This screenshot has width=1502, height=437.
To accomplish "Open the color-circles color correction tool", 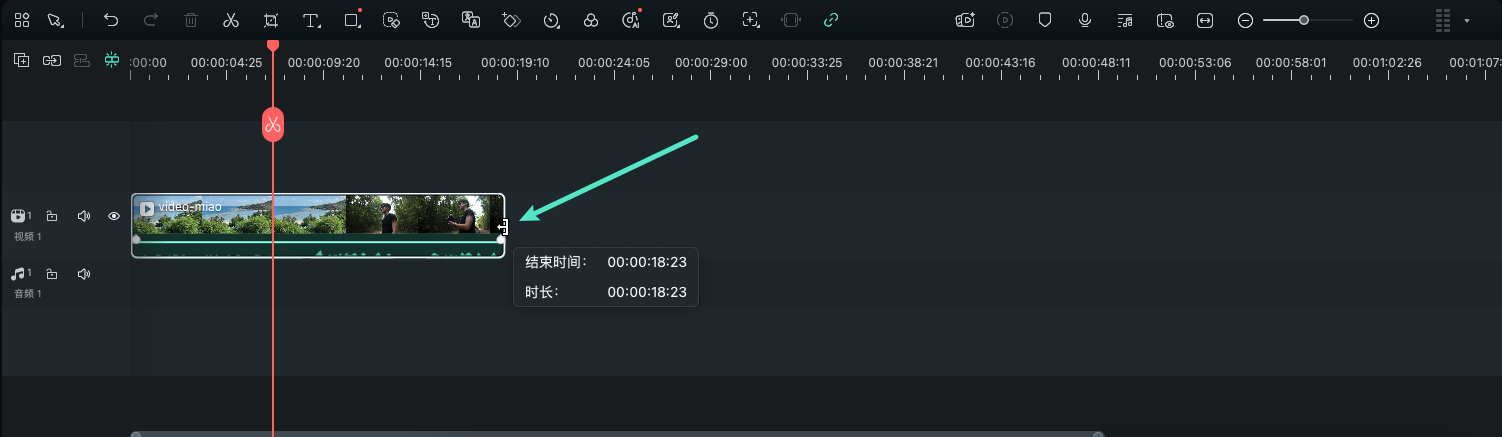I will (591, 20).
